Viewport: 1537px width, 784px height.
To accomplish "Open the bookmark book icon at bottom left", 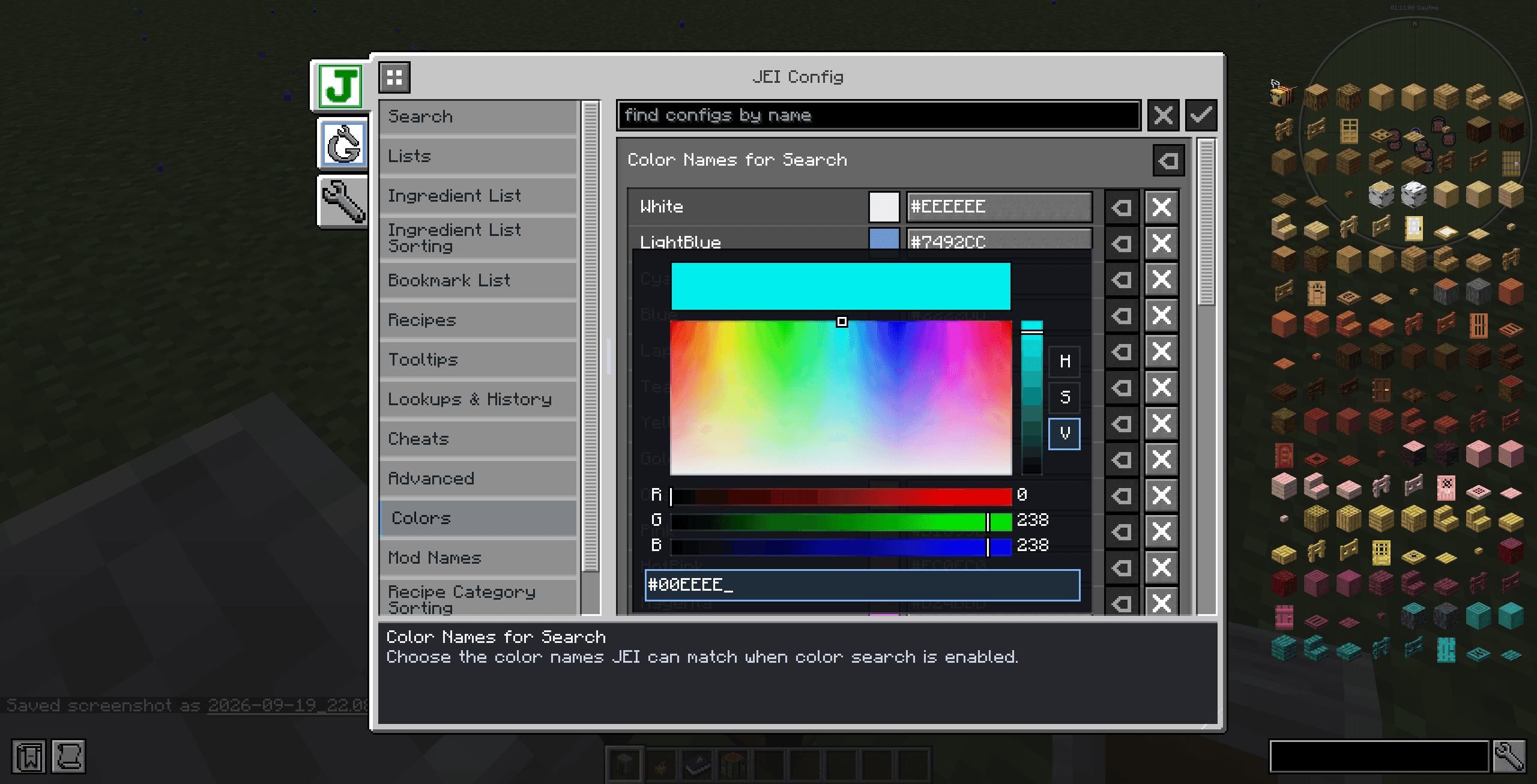I will (29, 756).
